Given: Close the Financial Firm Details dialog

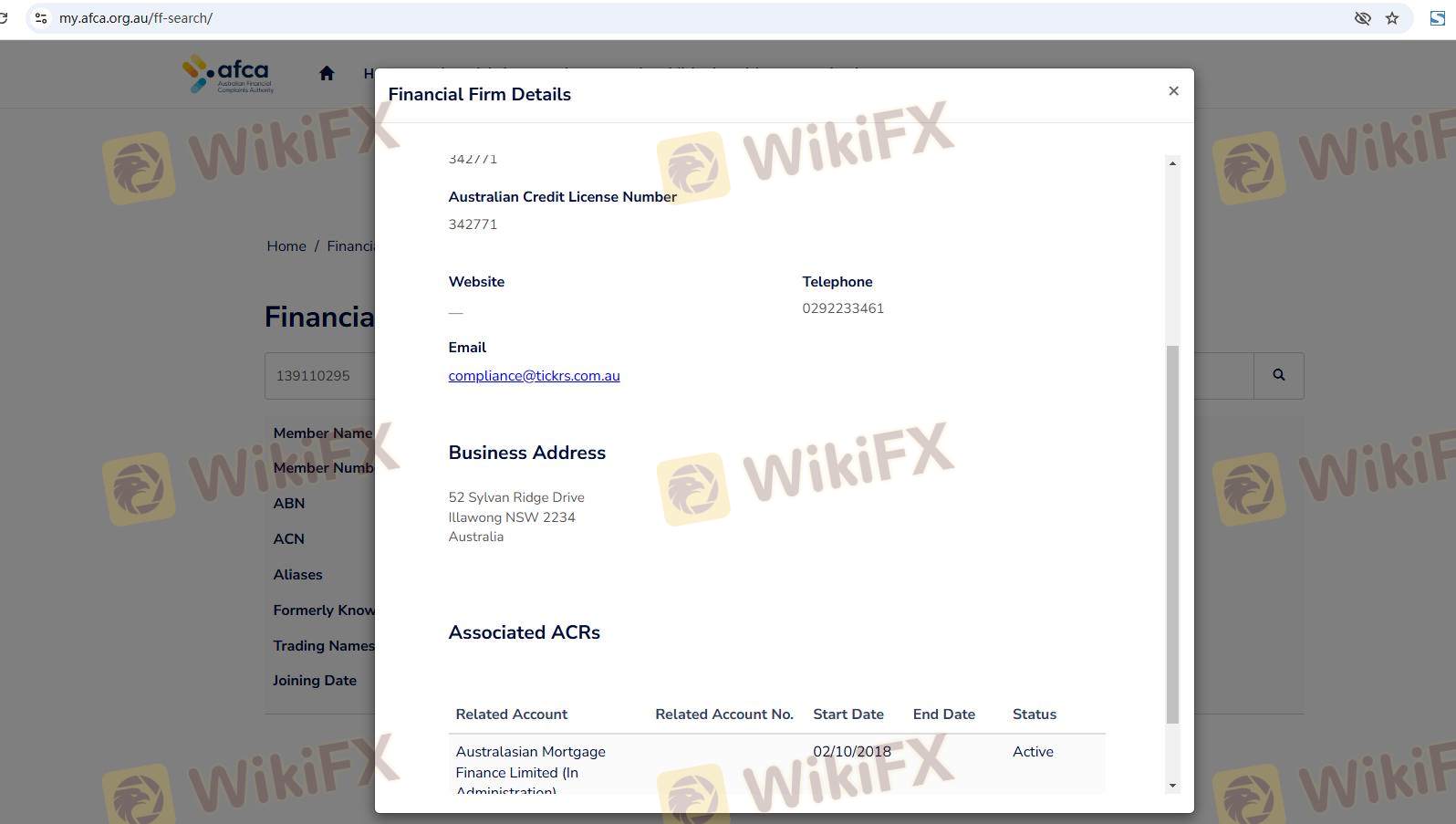Looking at the screenshot, I should (x=1173, y=90).
